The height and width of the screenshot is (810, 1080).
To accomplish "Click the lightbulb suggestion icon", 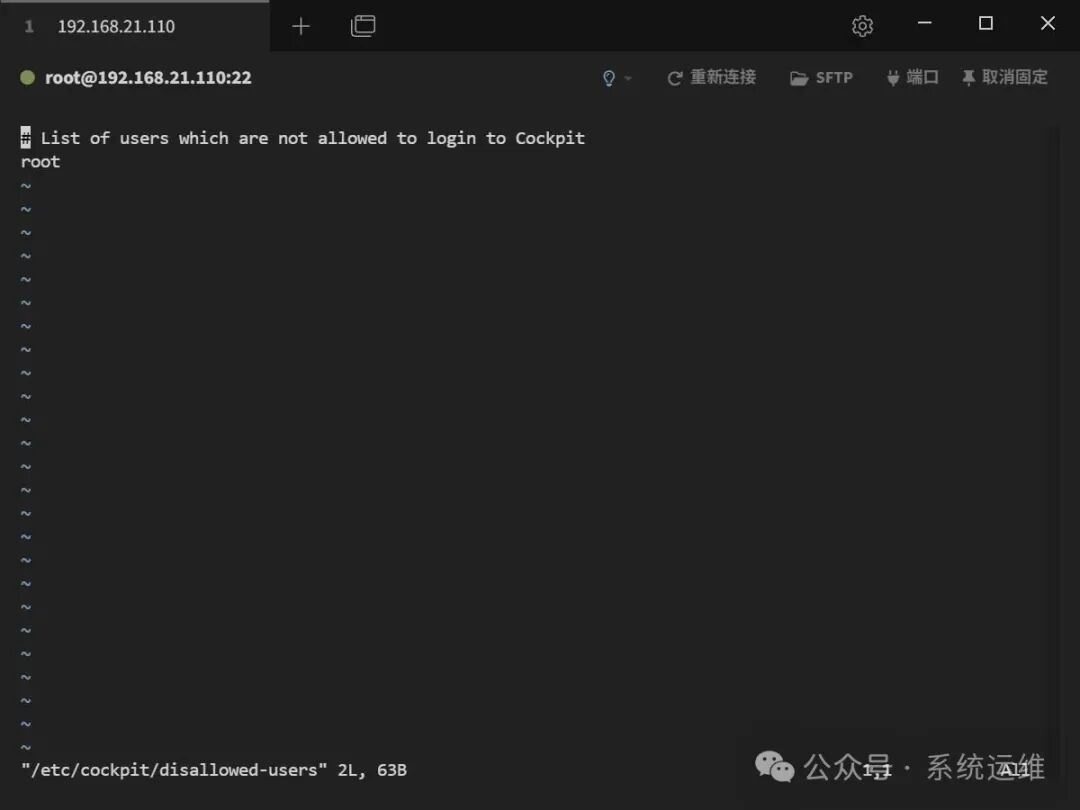I will (608, 77).
